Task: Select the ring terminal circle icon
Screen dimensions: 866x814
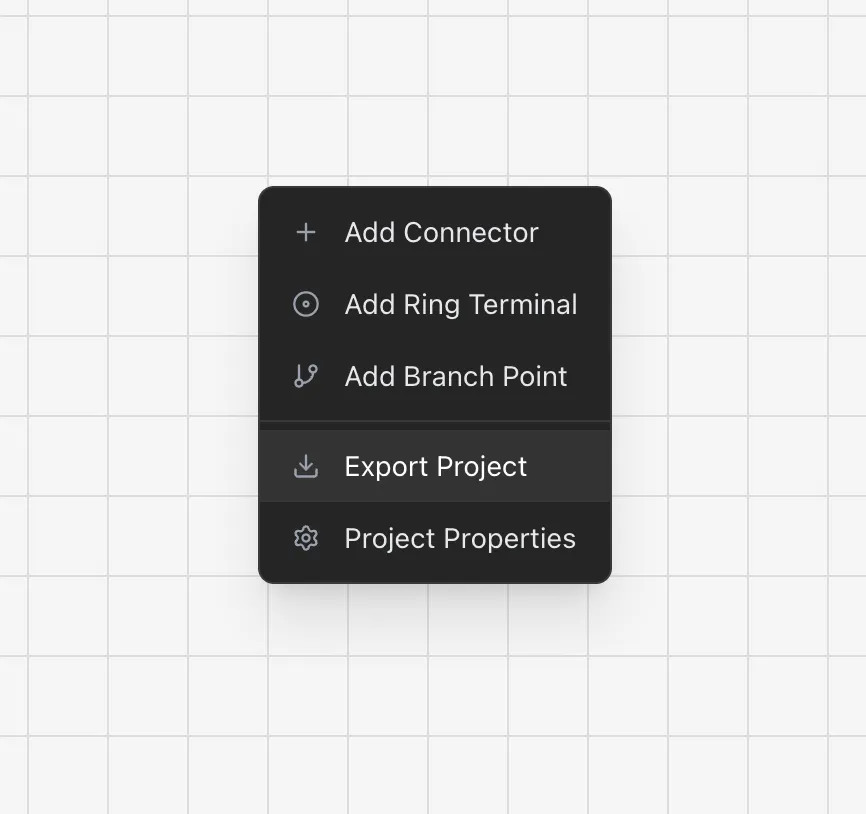Action: coord(306,304)
